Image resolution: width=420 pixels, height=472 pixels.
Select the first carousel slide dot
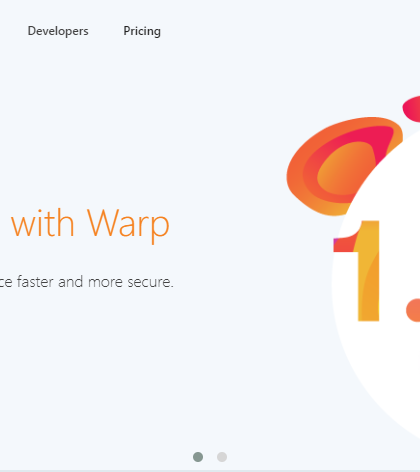pyautogui.click(x=198, y=457)
